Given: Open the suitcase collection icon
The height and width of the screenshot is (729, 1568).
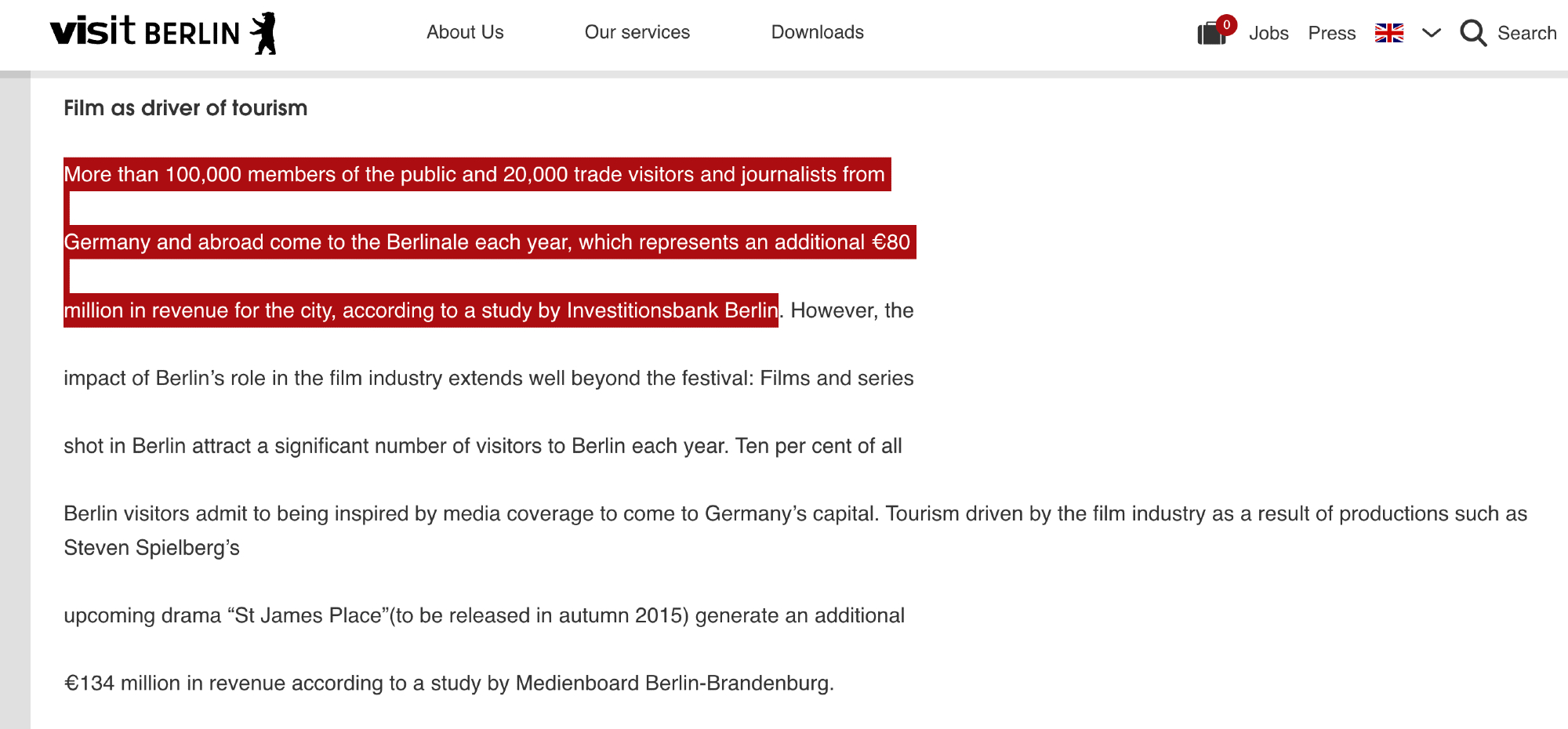Looking at the screenshot, I should [1210, 34].
